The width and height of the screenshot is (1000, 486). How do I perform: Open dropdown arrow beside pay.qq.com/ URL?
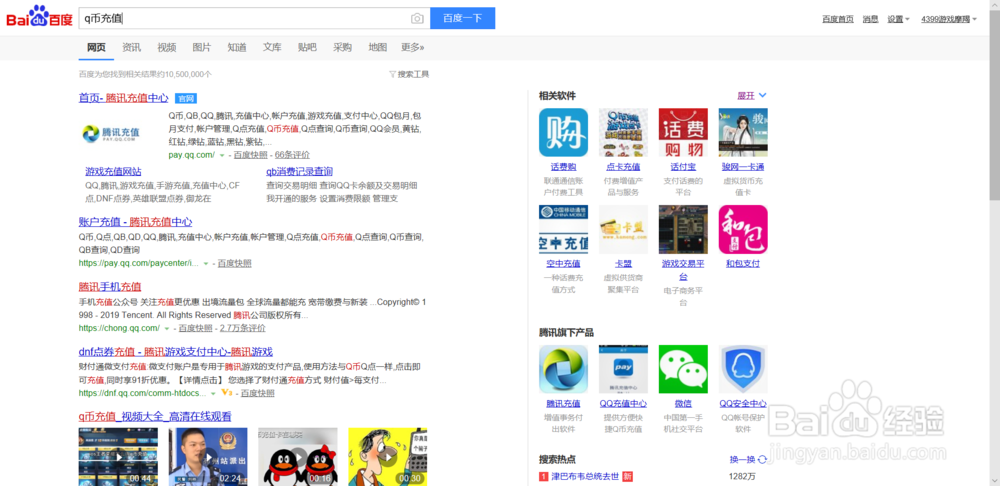point(222,155)
